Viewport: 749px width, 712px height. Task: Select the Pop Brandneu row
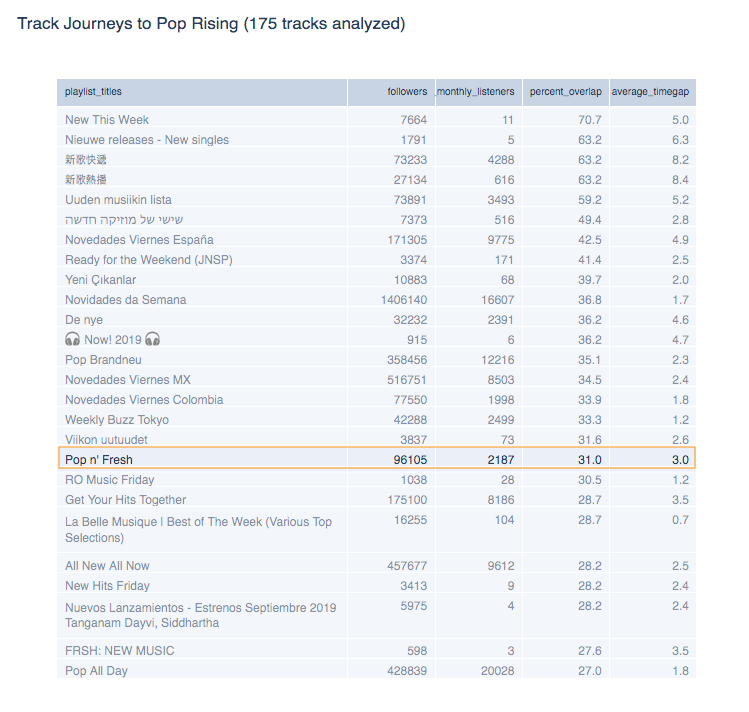pos(103,360)
